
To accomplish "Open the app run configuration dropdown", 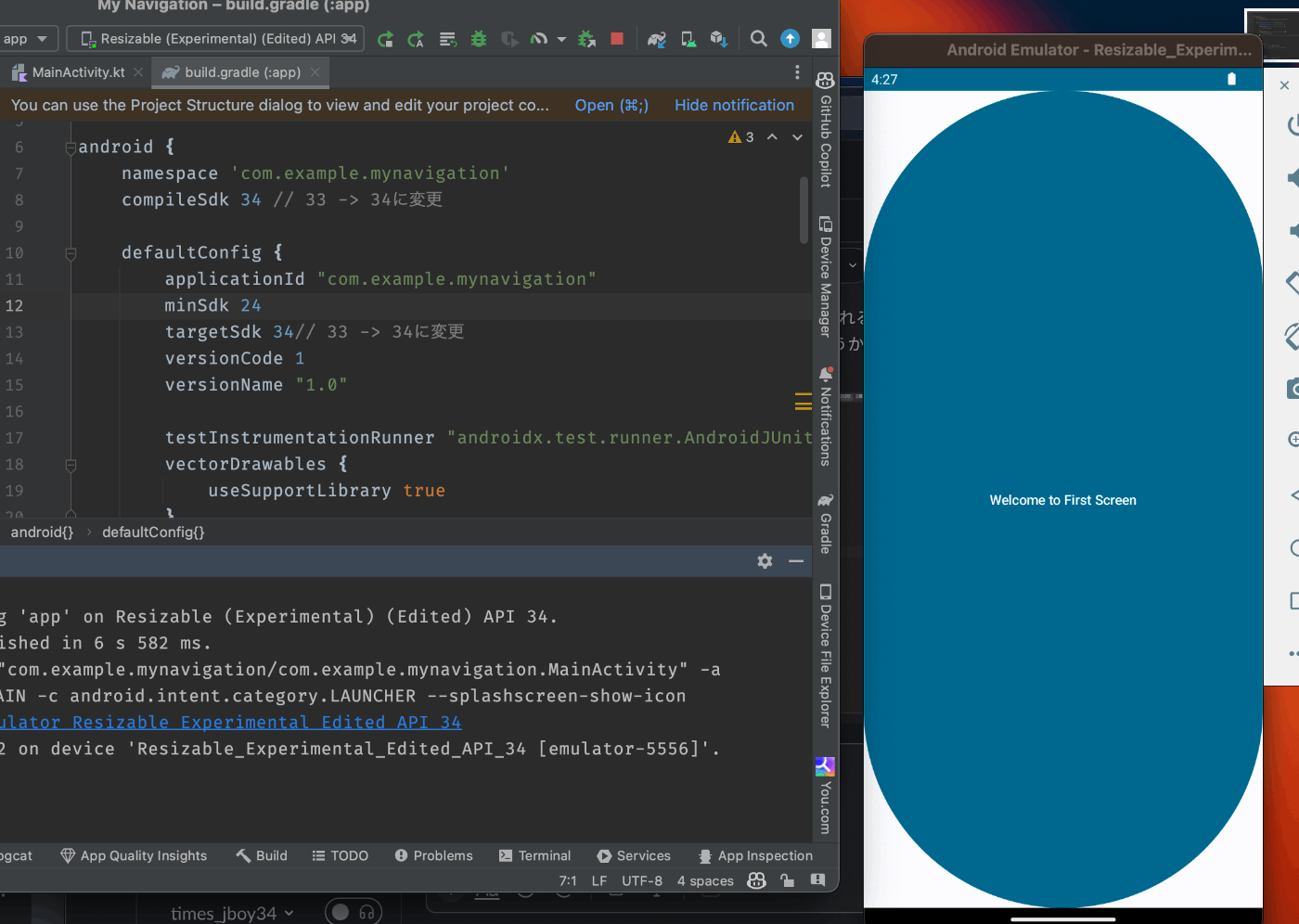I will tap(29, 39).
